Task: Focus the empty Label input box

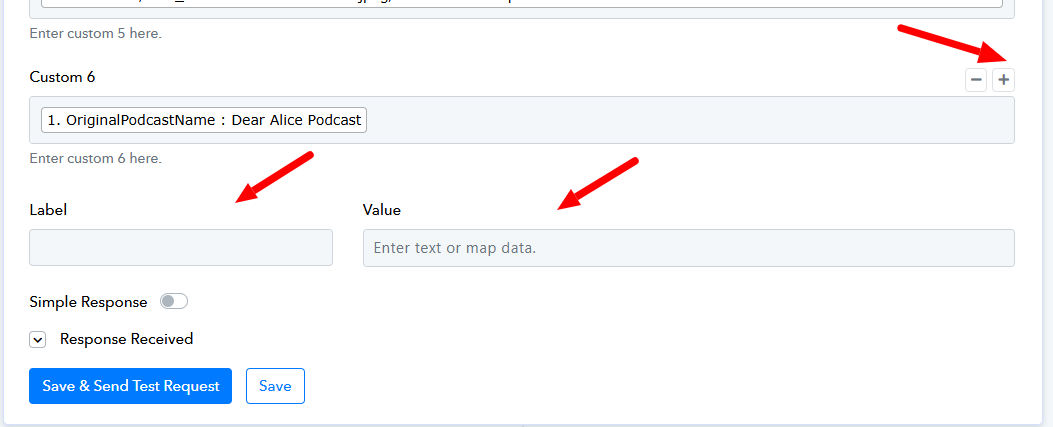Action: click(x=181, y=248)
